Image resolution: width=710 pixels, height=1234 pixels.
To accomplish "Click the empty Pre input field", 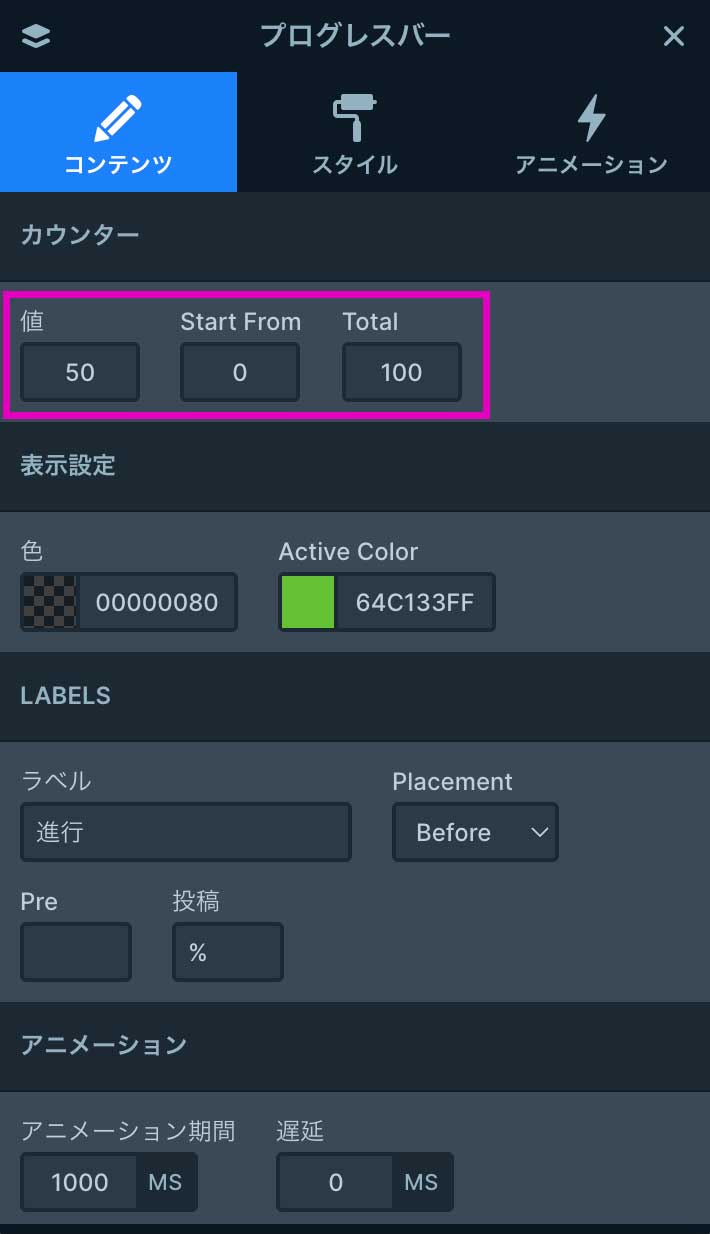I will (x=76, y=952).
